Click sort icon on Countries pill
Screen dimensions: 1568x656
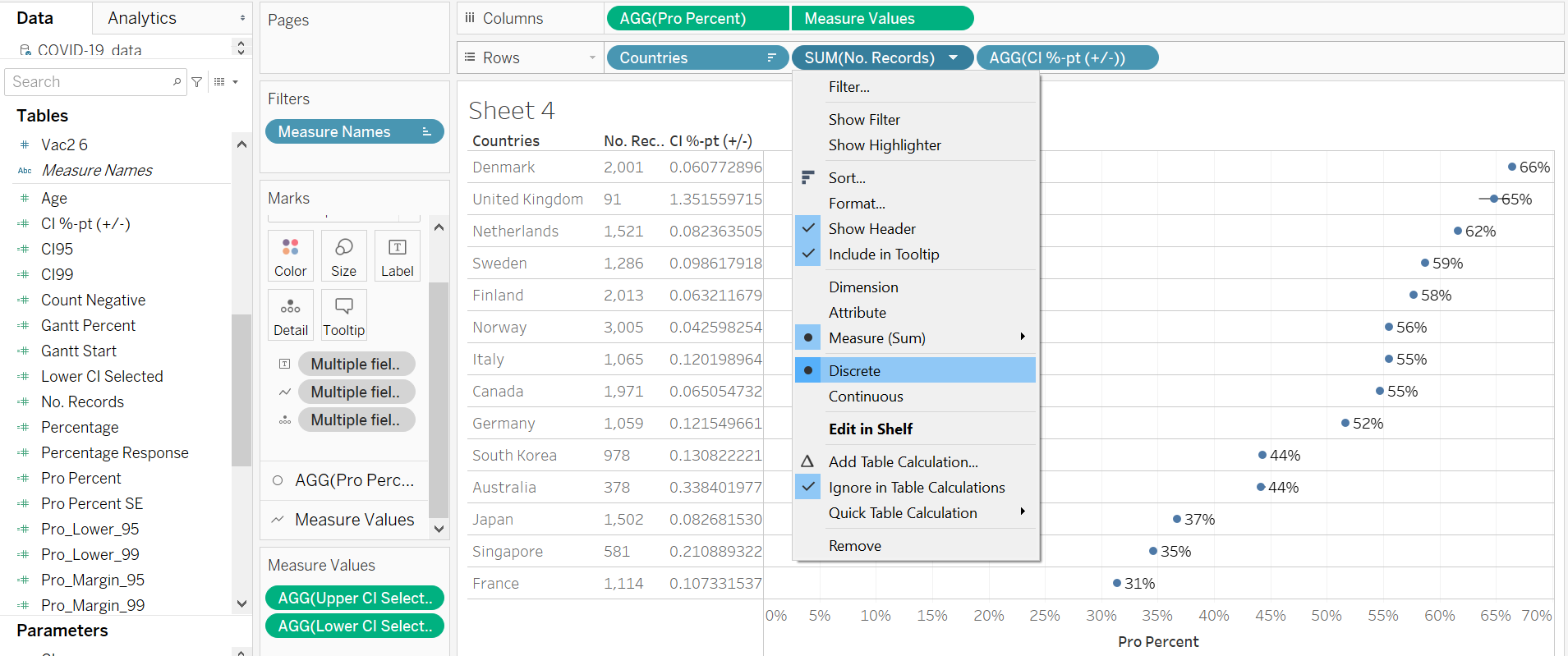[x=771, y=57]
